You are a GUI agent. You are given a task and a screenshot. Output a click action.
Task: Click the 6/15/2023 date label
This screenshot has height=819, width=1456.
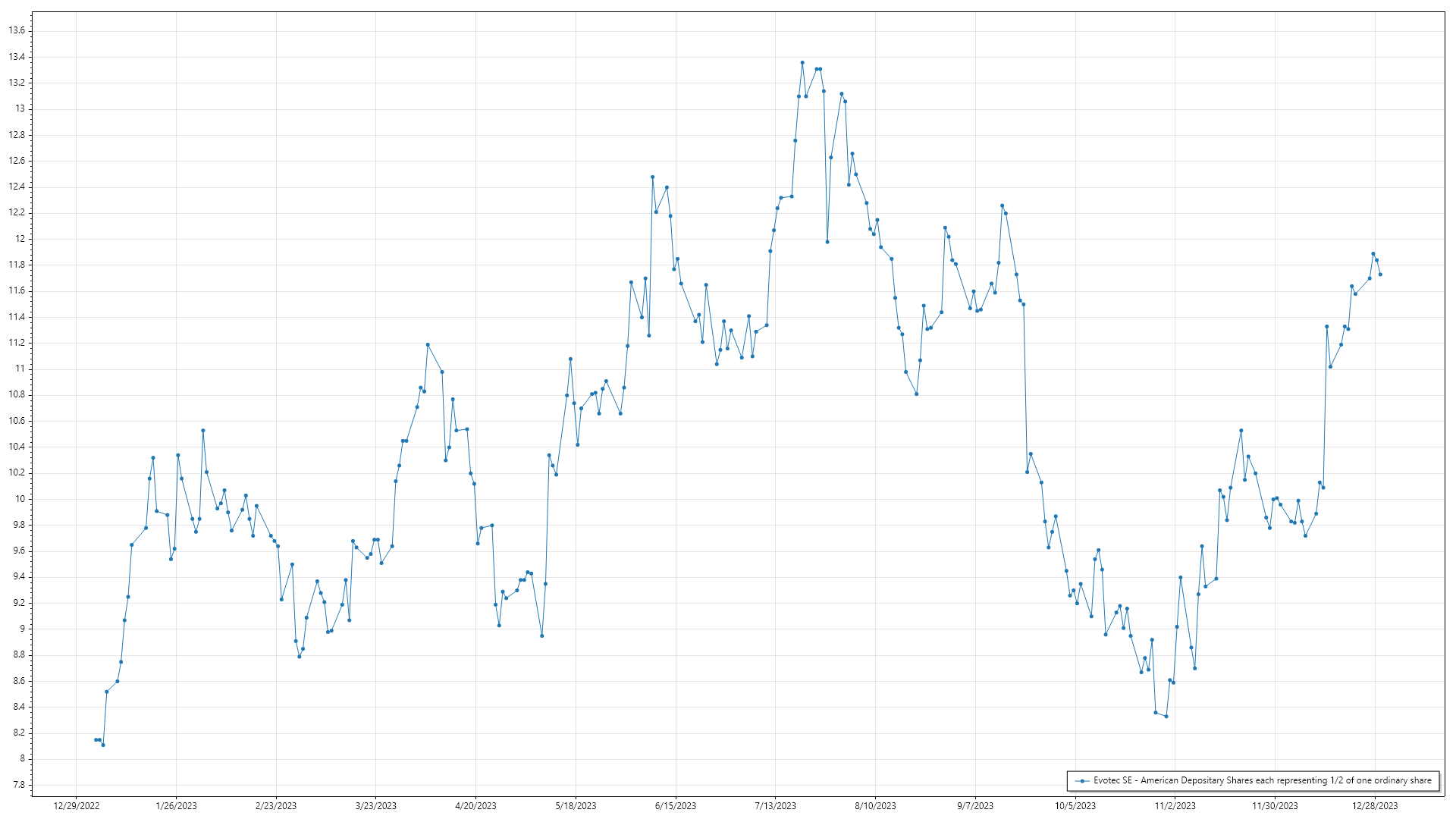tap(675, 806)
